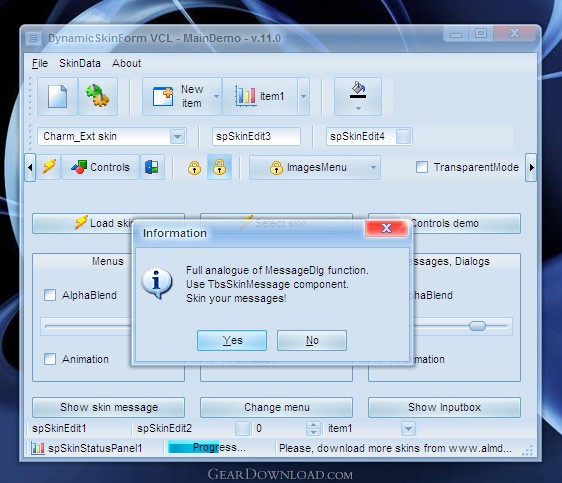Click the Show skin message button

[109, 407]
